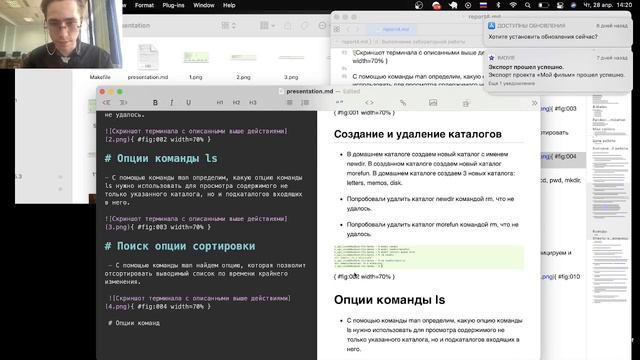Select 1.png file in Finder window
640x360 pixels.
point(196,63)
